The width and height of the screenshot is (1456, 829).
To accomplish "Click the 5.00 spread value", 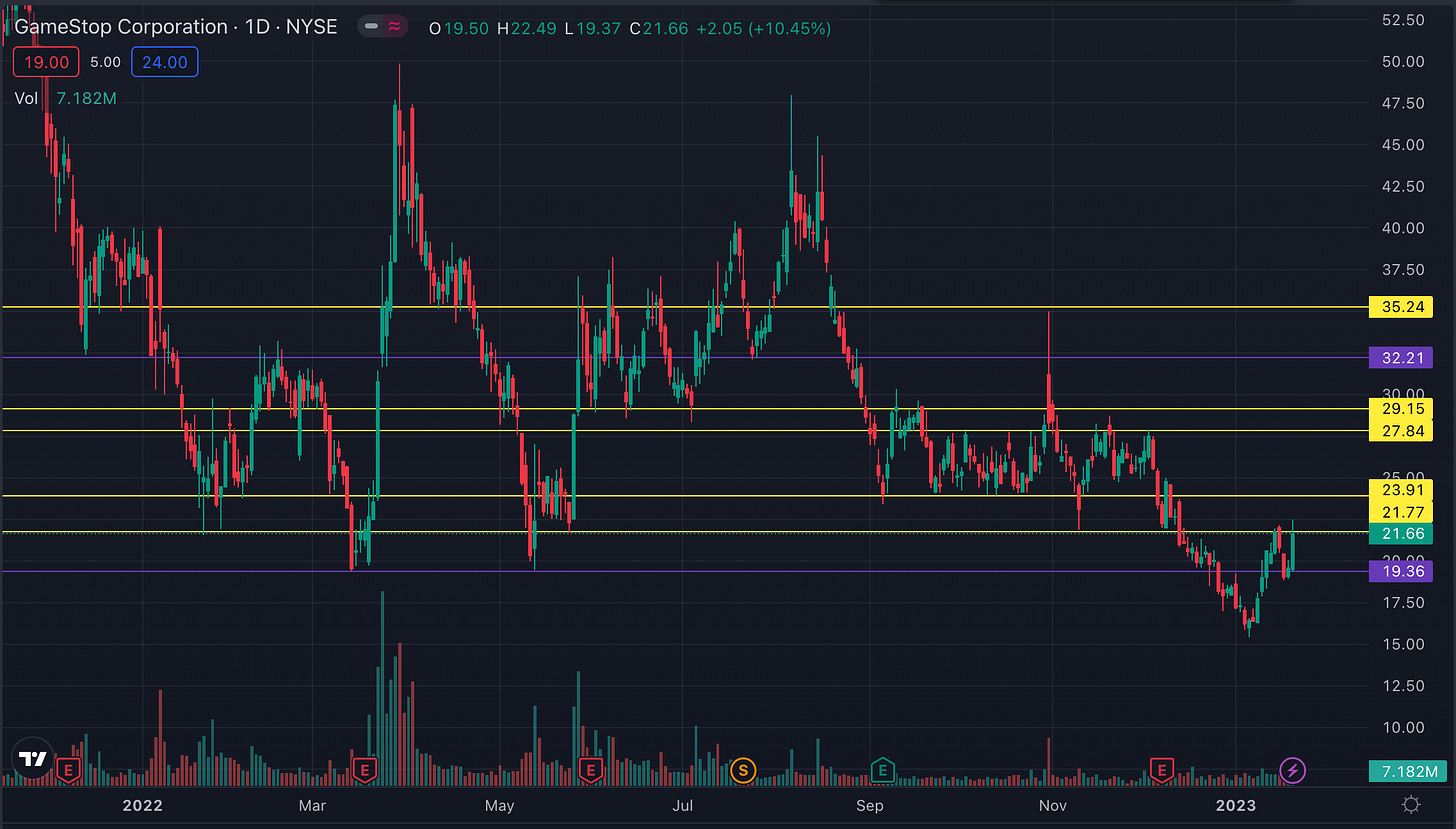I will (x=104, y=62).
